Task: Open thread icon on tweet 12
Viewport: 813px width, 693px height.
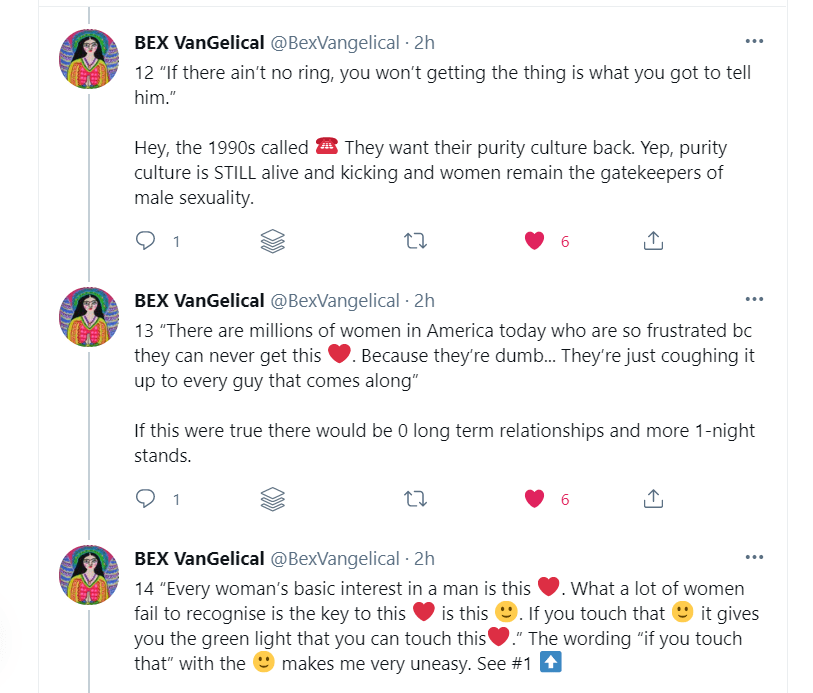Action: pyautogui.click(x=273, y=241)
